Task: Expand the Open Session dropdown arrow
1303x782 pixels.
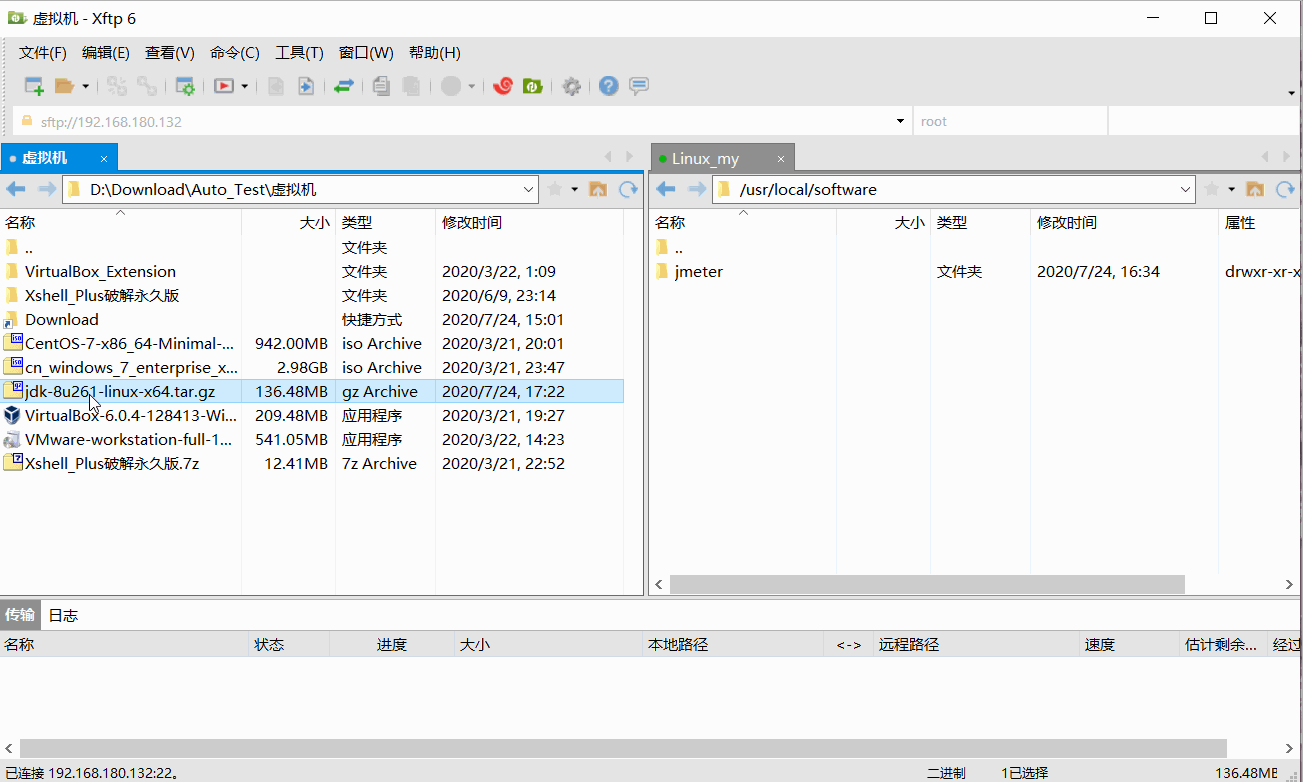Action: pyautogui.click(x=85, y=86)
